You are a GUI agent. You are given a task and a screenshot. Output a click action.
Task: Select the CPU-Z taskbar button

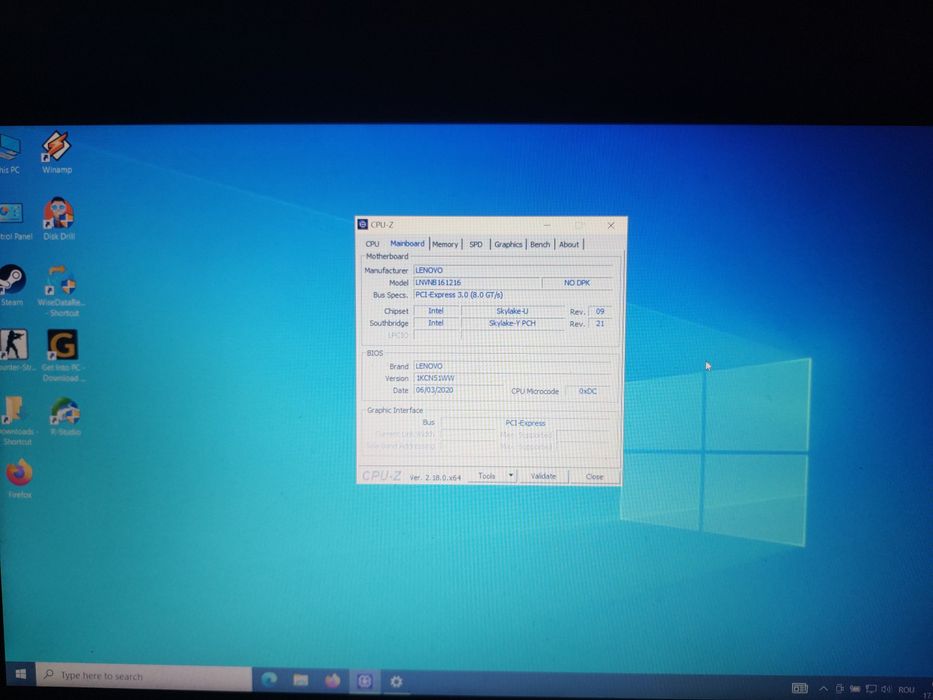[364, 681]
